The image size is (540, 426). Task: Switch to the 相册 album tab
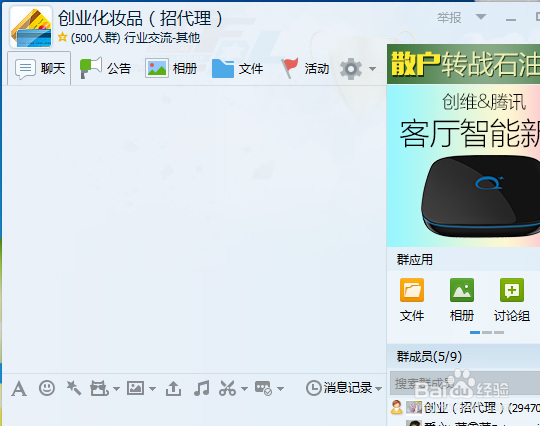coord(171,68)
